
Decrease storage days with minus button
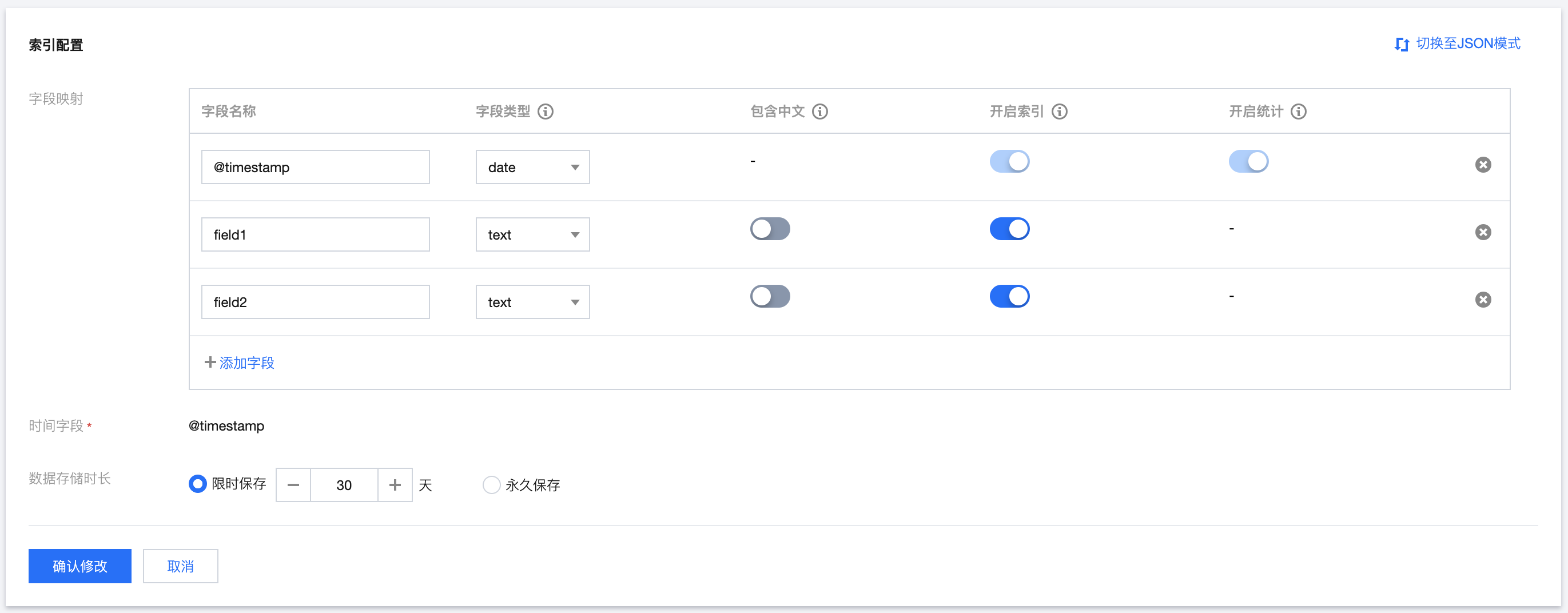[x=293, y=485]
